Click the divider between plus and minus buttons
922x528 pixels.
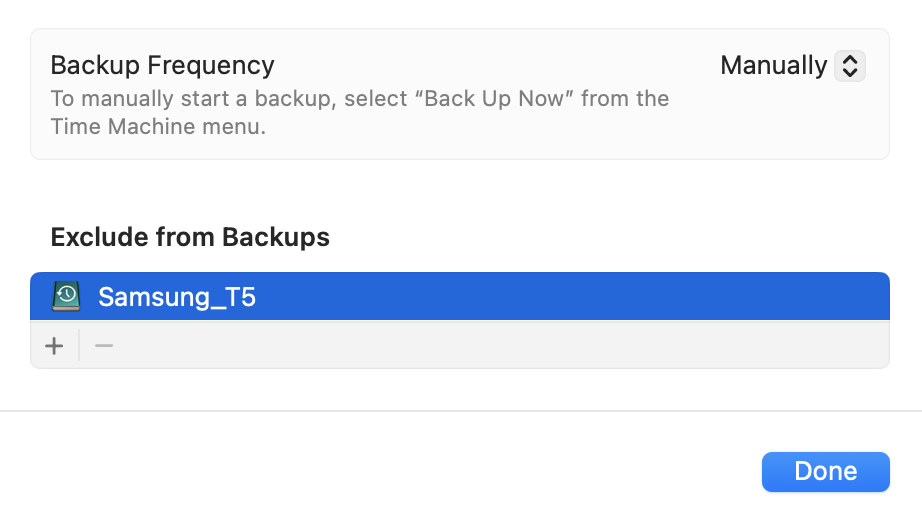(79, 345)
